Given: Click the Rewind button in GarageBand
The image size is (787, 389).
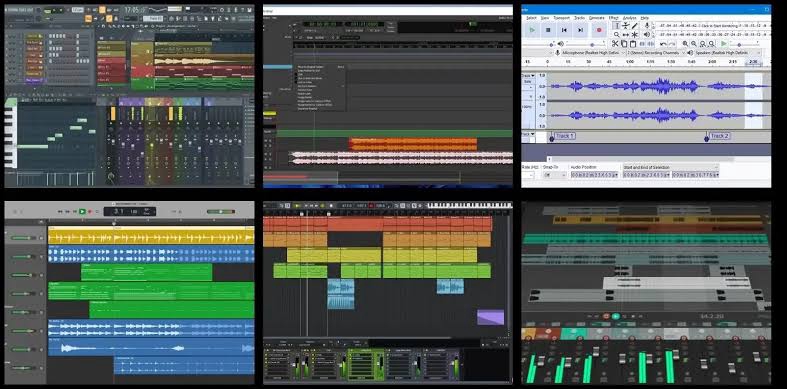Looking at the screenshot, I should (x=61, y=212).
